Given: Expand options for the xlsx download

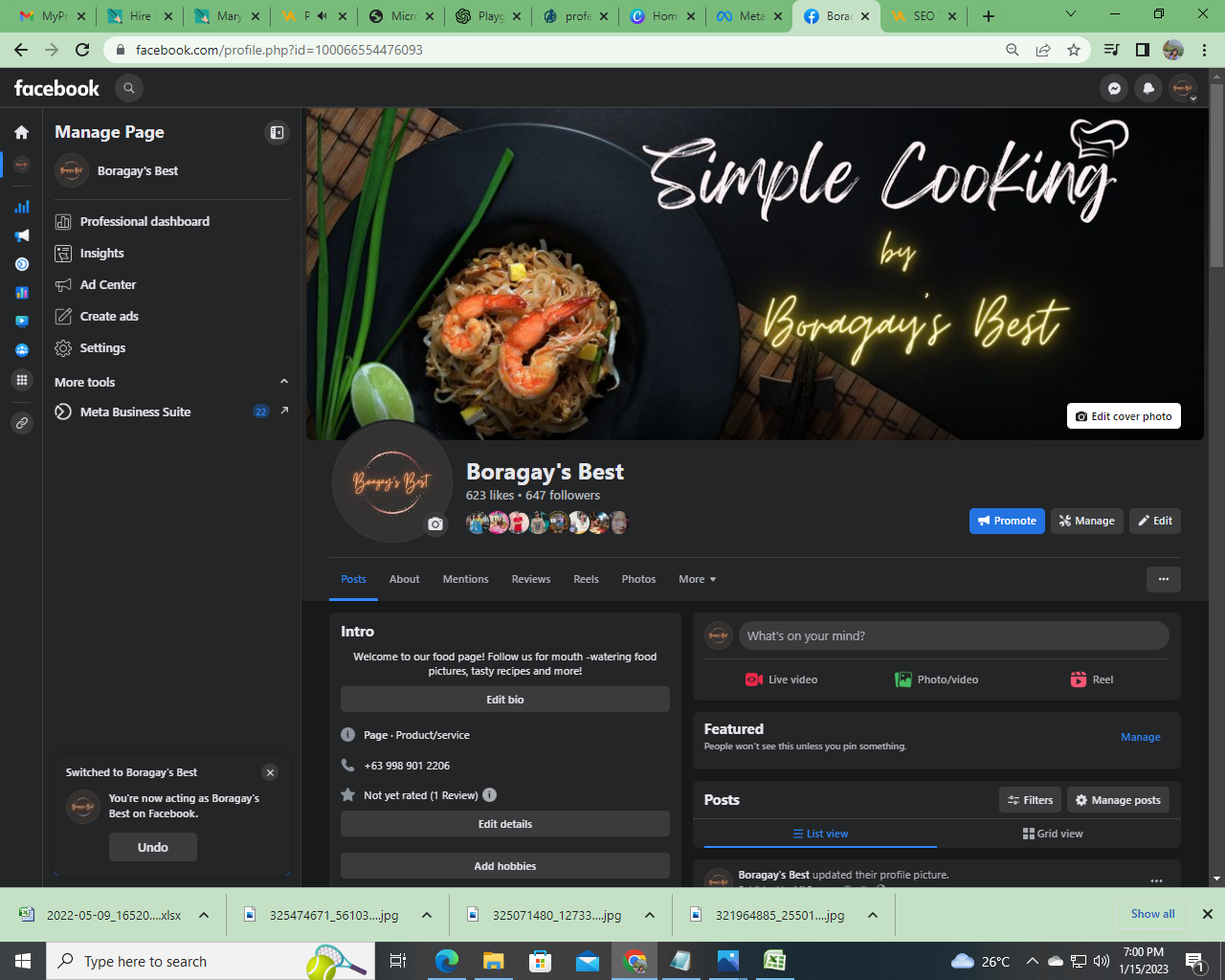Looking at the screenshot, I should (x=204, y=915).
